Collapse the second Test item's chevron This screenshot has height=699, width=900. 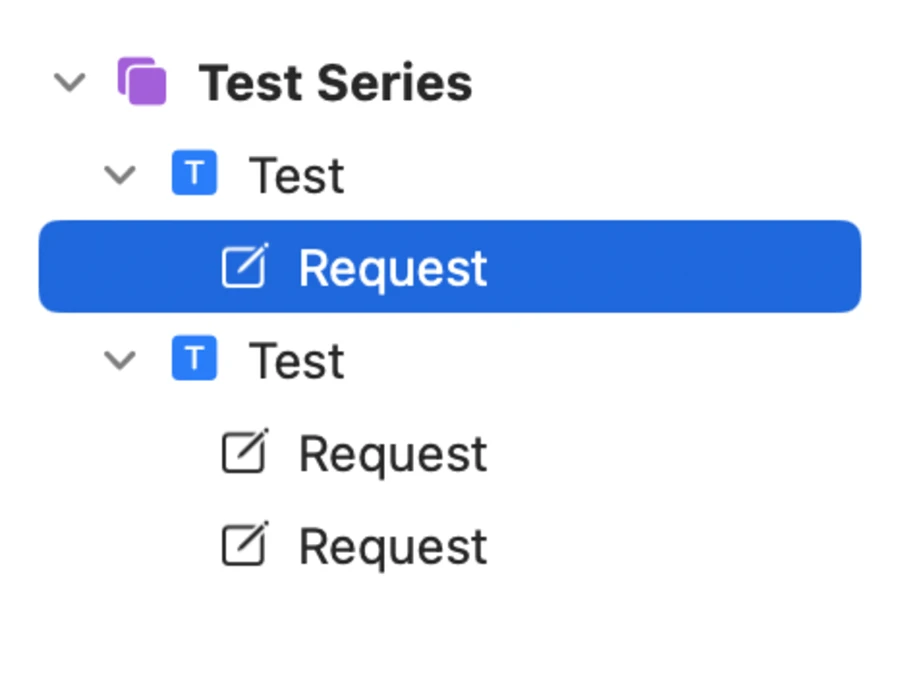(x=120, y=360)
